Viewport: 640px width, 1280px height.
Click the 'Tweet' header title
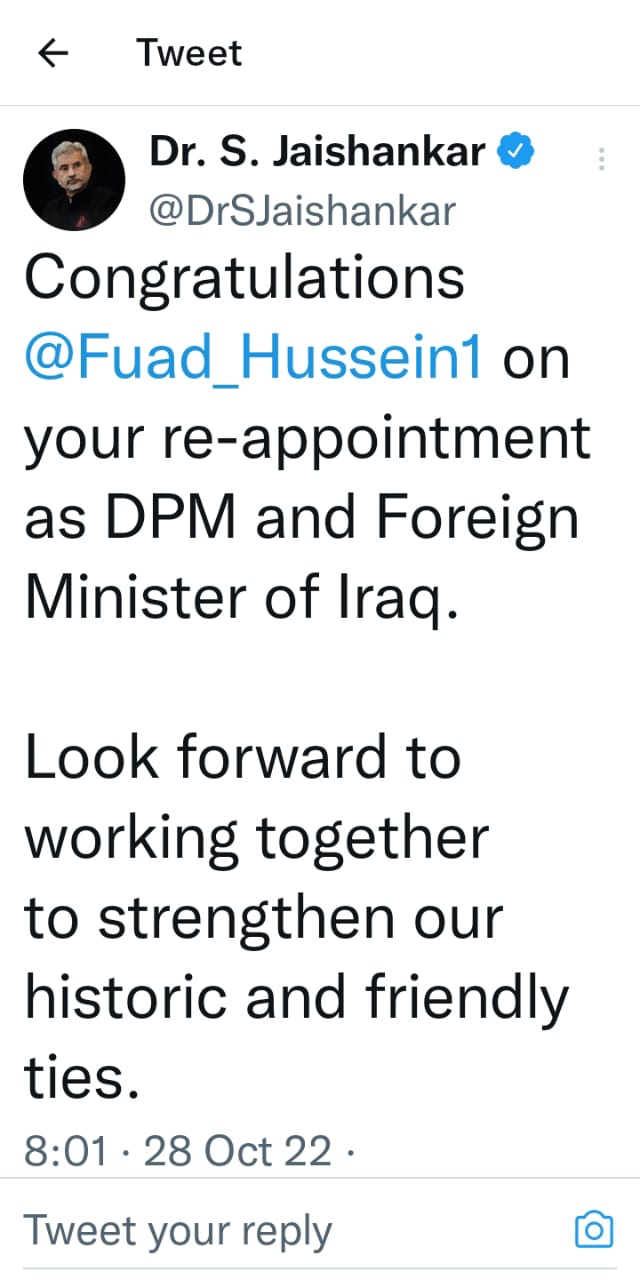189,53
